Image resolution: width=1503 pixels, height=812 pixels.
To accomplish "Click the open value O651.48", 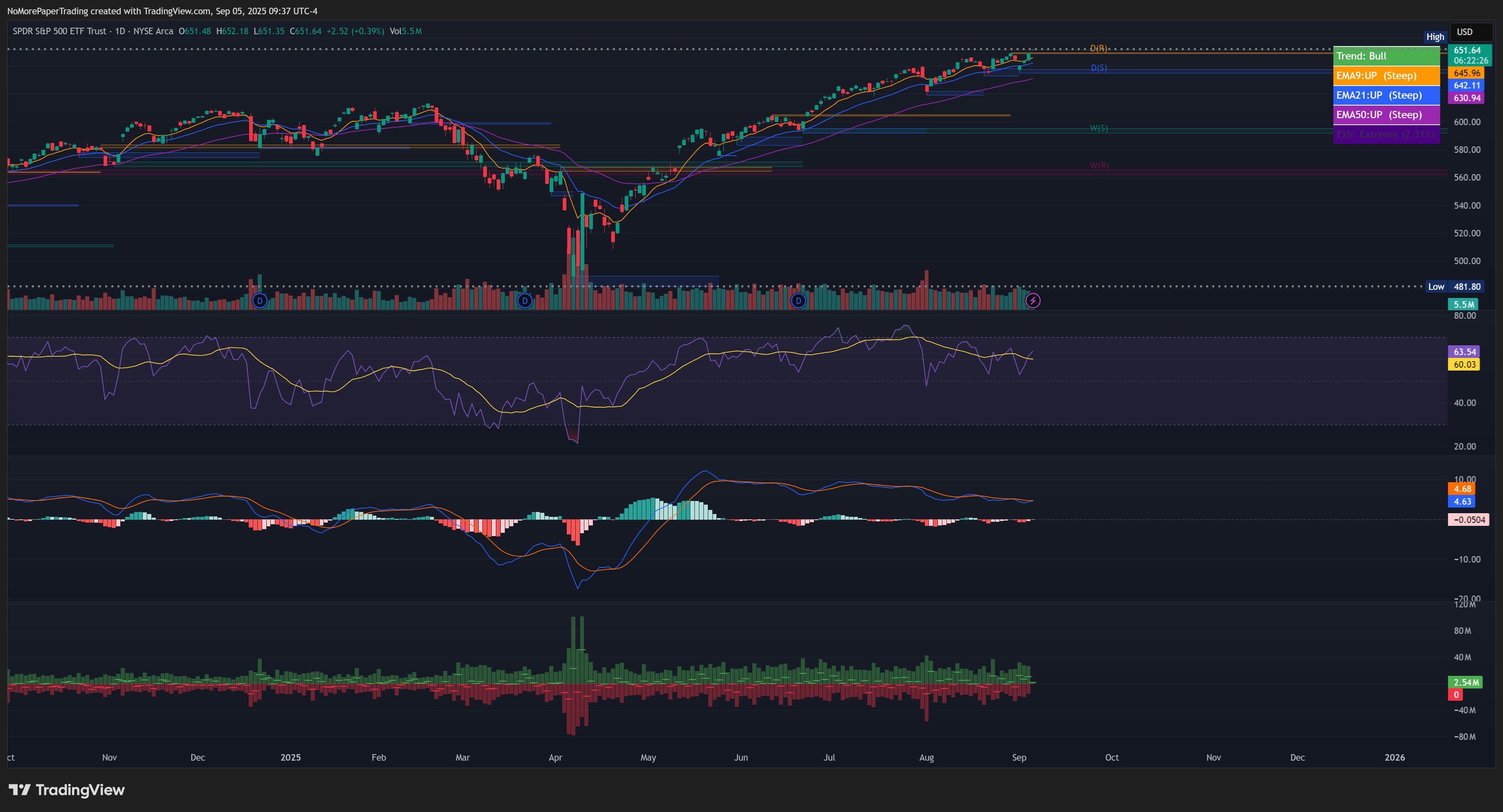I will point(195,31).
